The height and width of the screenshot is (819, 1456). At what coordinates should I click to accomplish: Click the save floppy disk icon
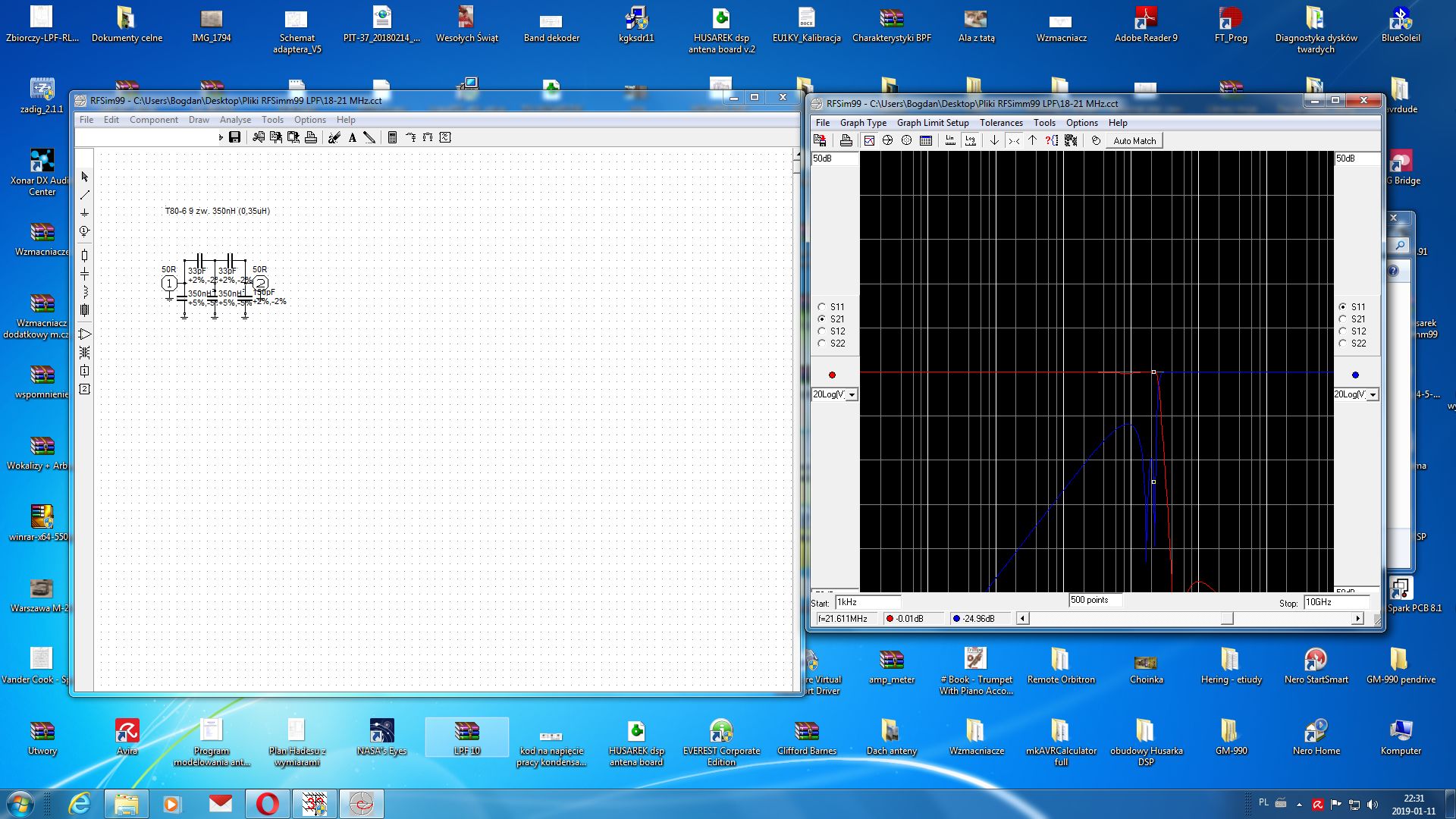234,137
